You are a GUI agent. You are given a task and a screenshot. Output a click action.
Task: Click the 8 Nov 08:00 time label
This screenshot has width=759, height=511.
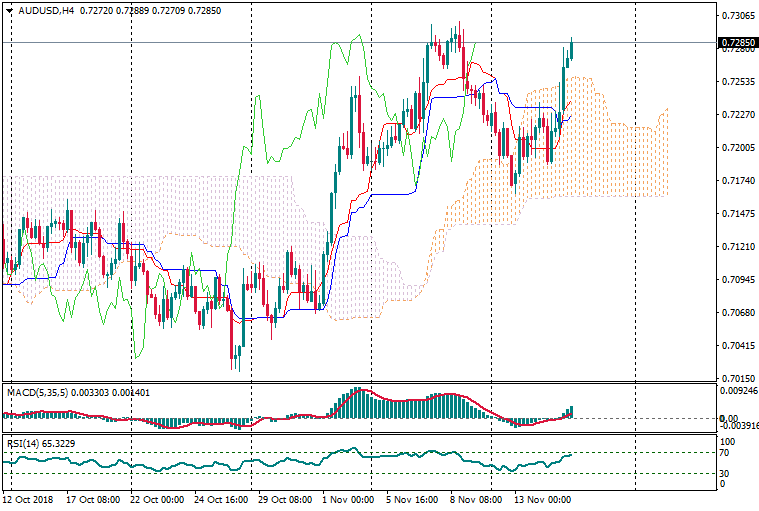point(476,498)
